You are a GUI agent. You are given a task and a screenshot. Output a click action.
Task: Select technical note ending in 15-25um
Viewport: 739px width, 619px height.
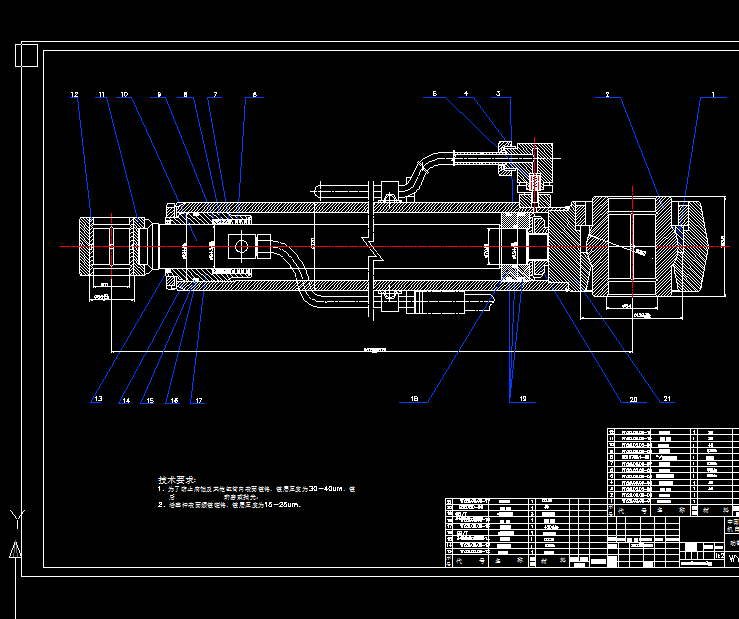pos(229,505)
